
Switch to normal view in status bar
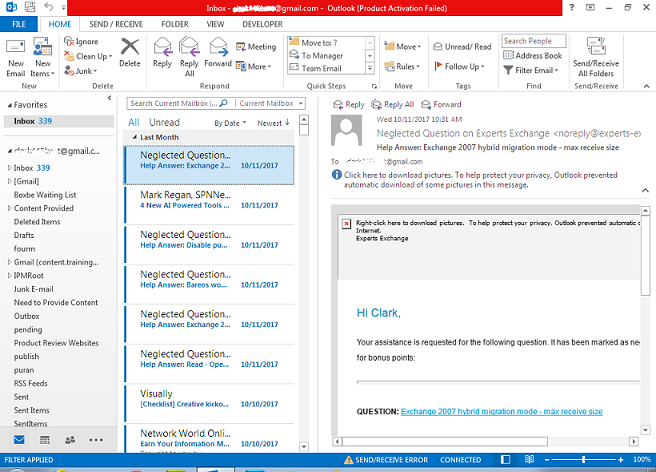505,459
